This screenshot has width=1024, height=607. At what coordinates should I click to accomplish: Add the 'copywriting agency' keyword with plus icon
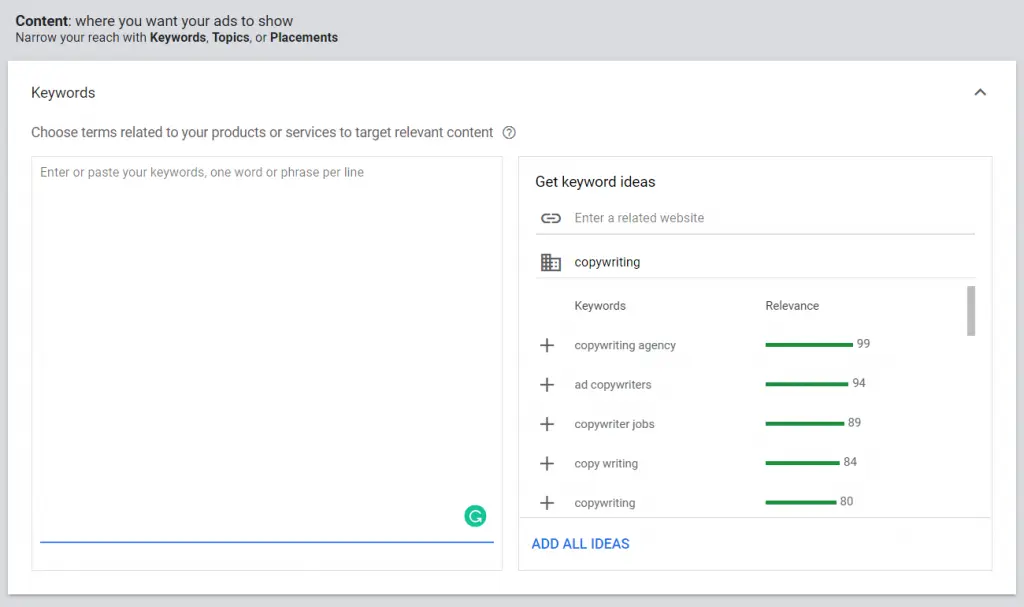(x=547, y=345)
